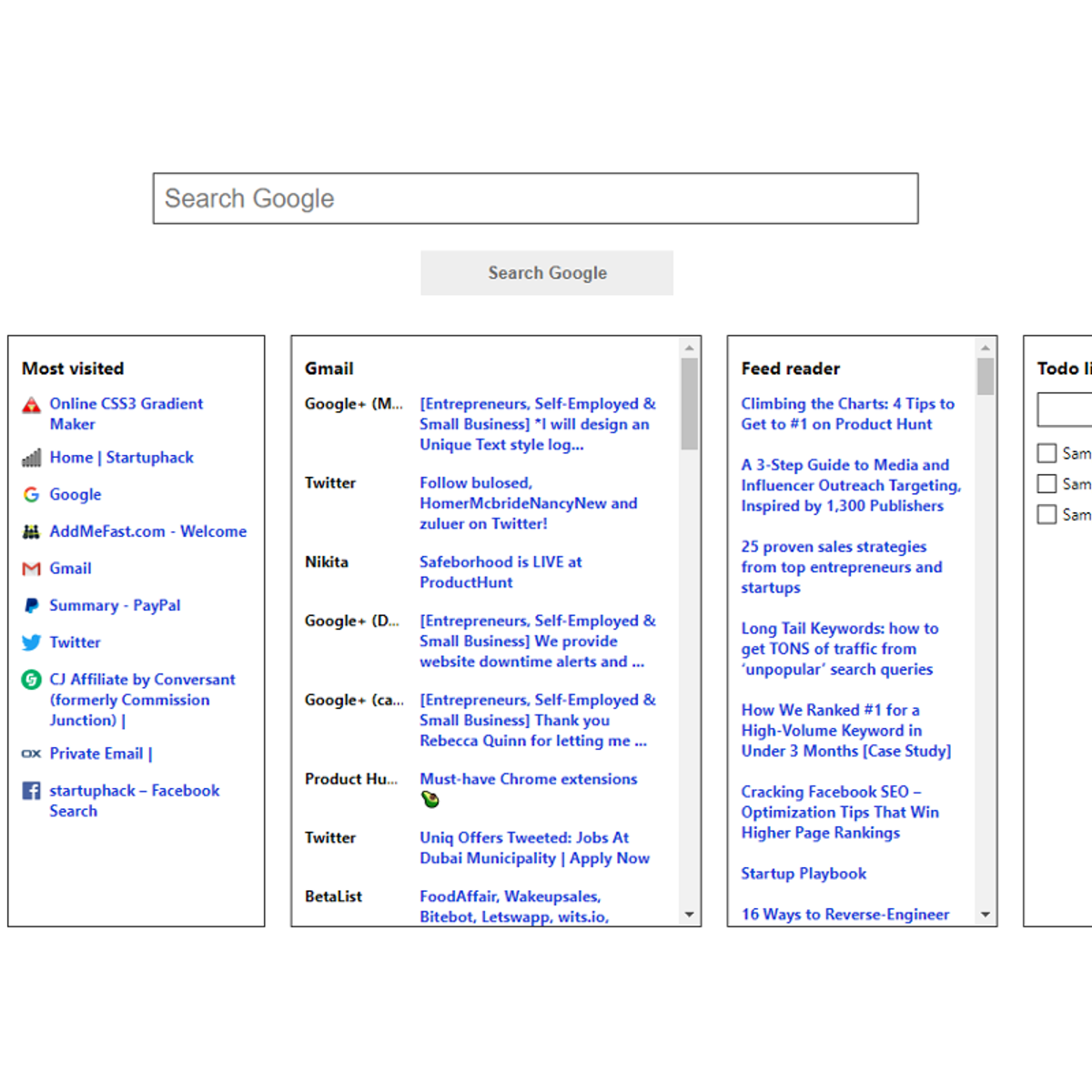Click the Online CSS3 Gradient Maker favicon
This screenshot has width=1092, height=1092.
click(31, 405)
